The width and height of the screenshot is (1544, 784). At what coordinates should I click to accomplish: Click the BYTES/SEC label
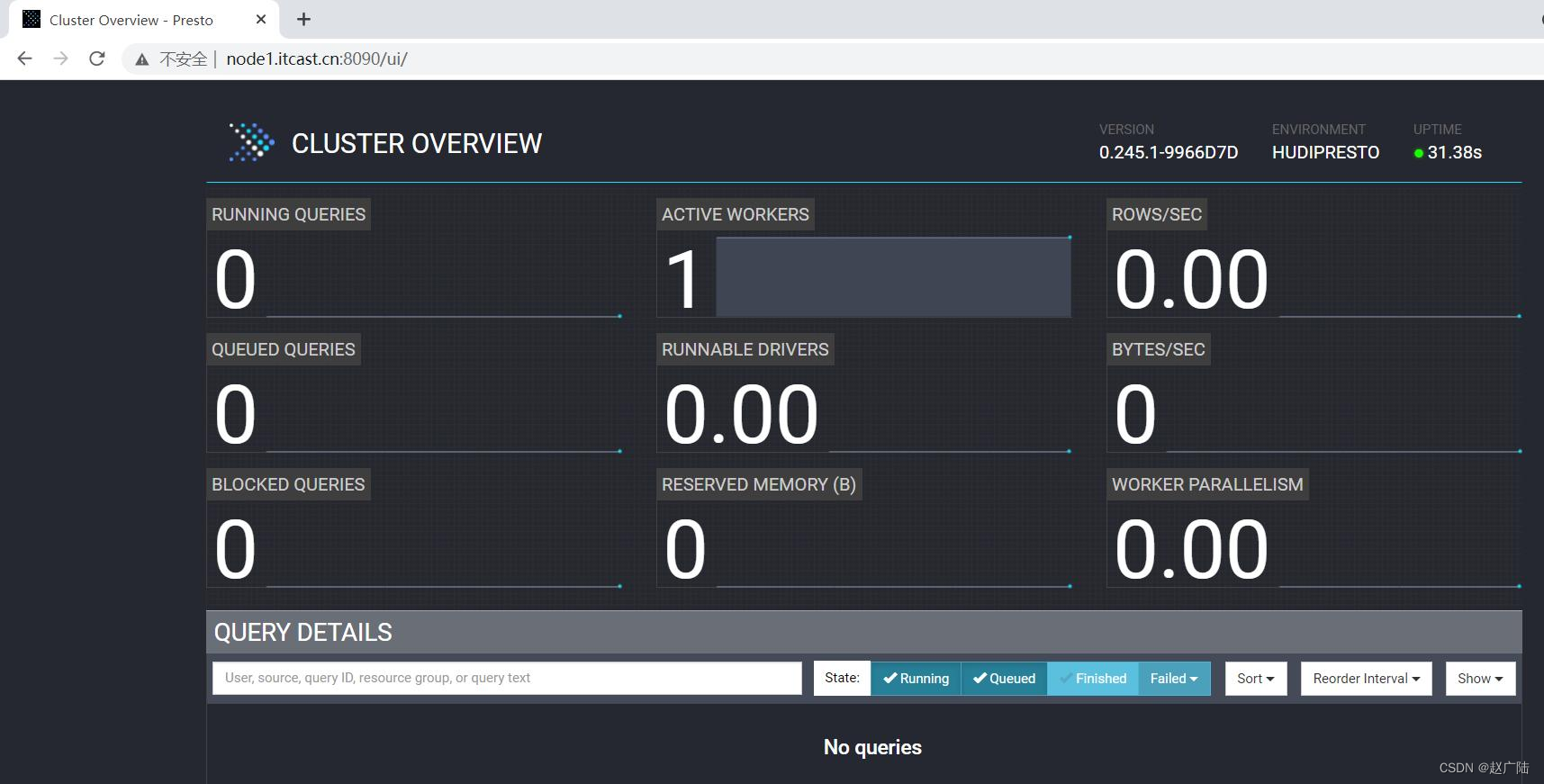1159,349
